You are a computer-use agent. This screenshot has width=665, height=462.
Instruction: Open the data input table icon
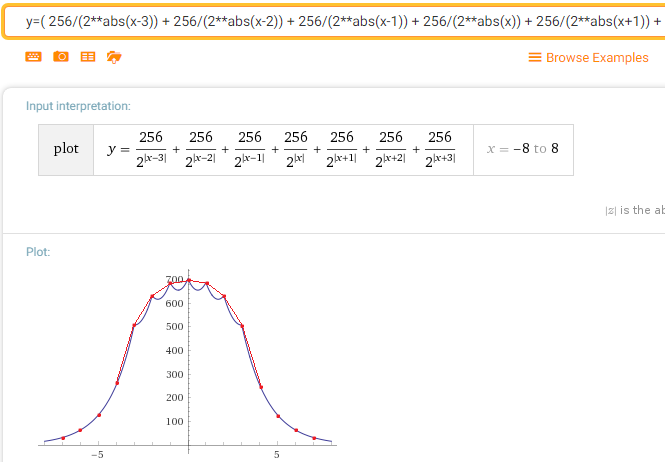(88, 57)
